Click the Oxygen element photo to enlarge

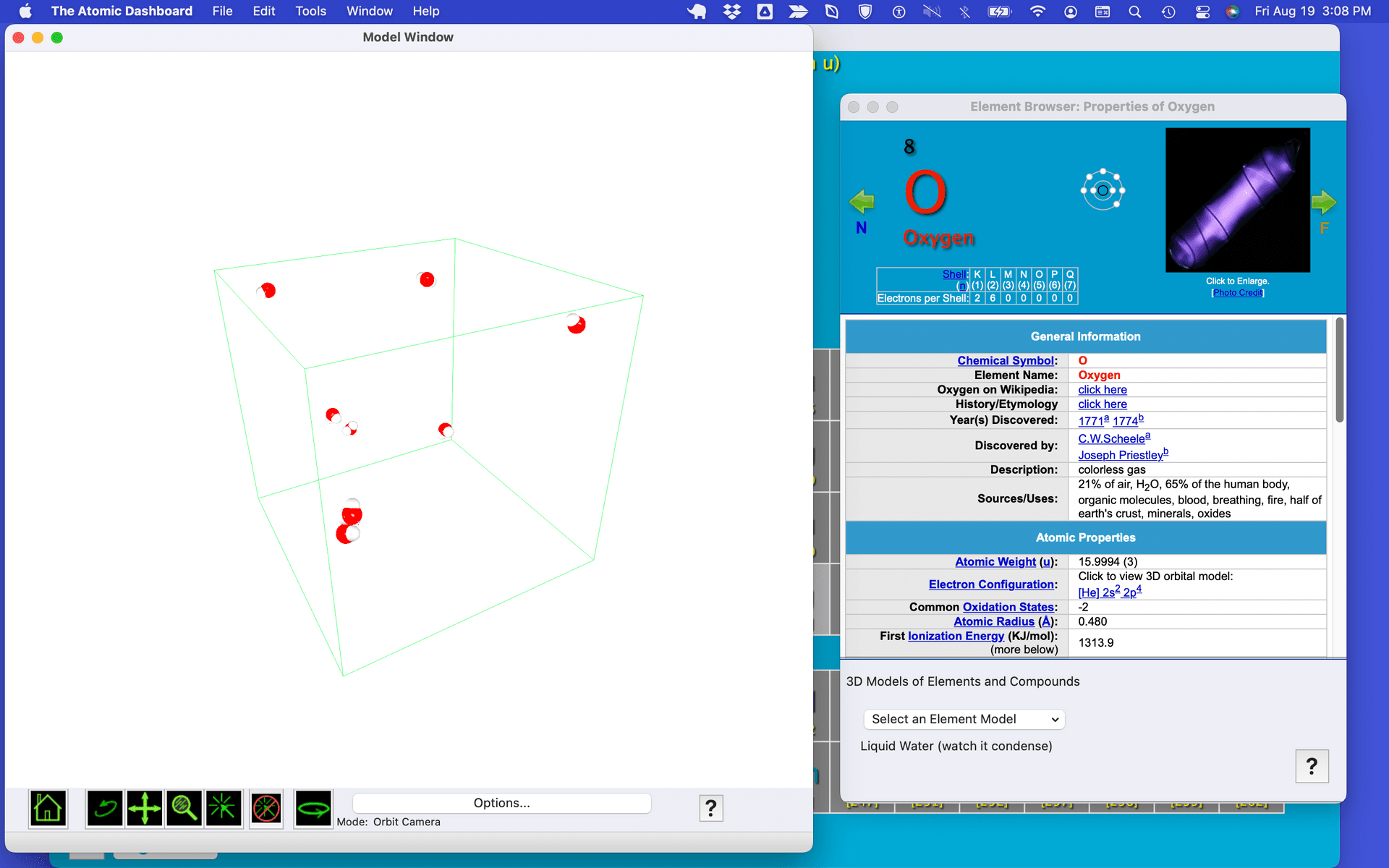point(1238,199)
